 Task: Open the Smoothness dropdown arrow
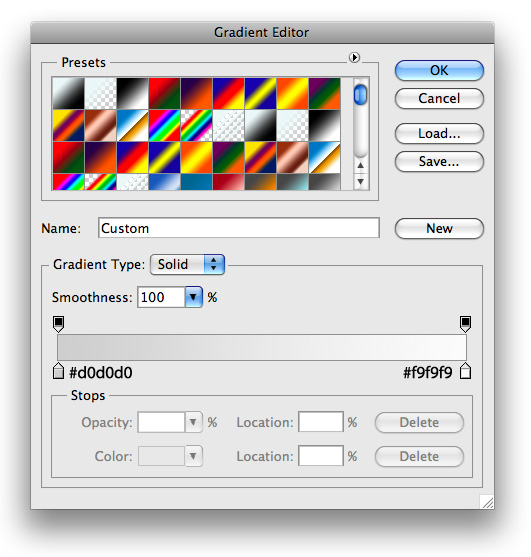pyautogui.click(x=193, y=297)
